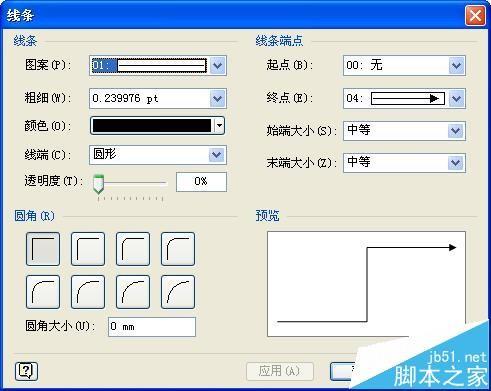491x391 pixels.
Task: Choose the second rounding style, second row
Action: coord(88,292)
